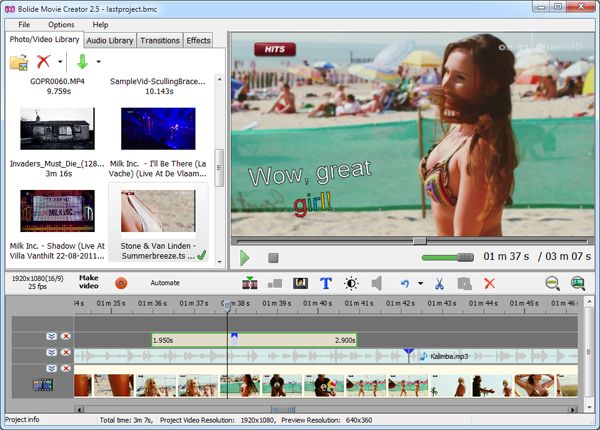Click the undo arrow icon
Viewport: 600px width, 430px height.
[x=405, y=283]
